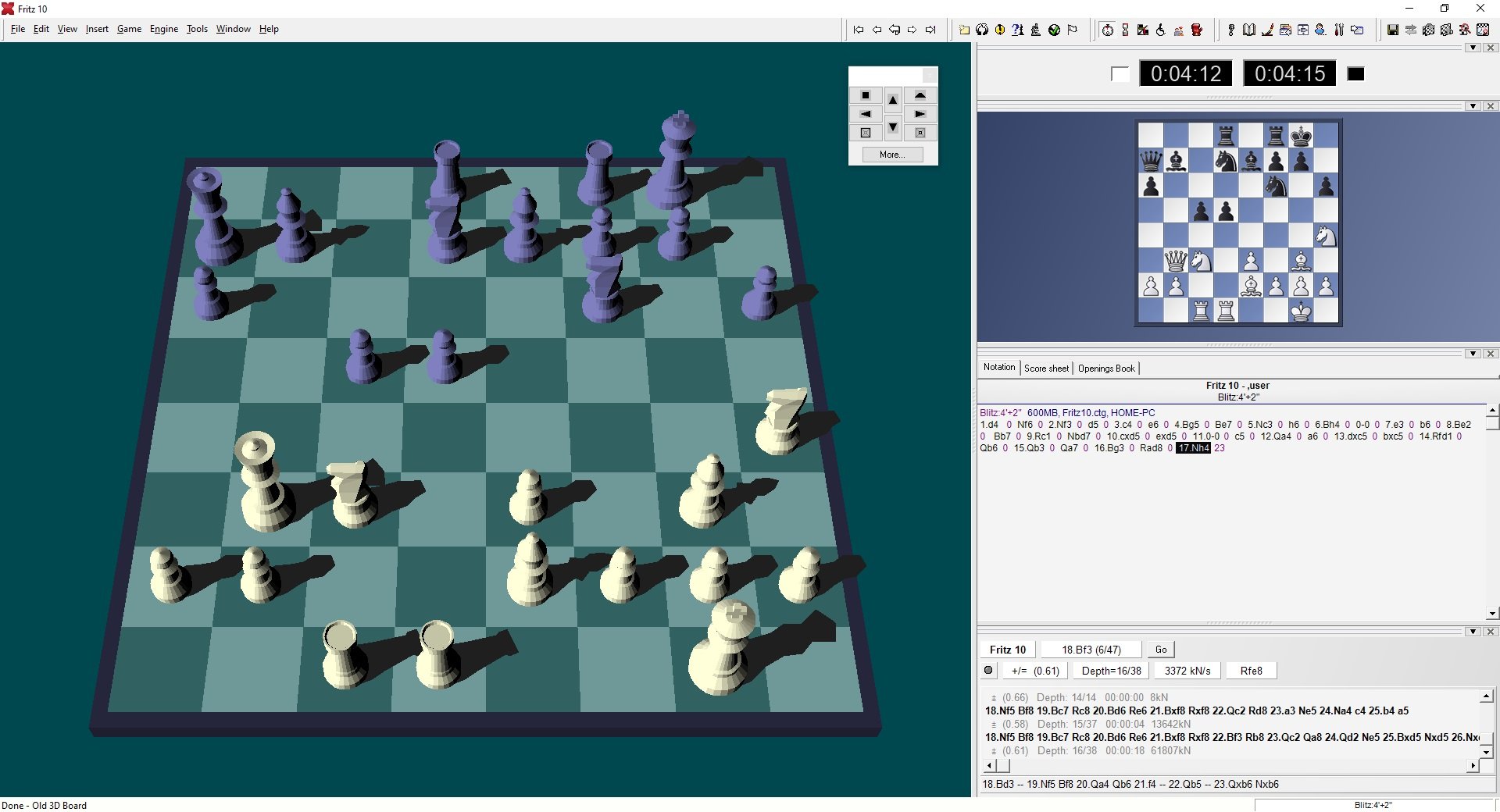
Task: Click engine piston icon in toolbar
Action: pyautogui.click(x=1231, y=30)
